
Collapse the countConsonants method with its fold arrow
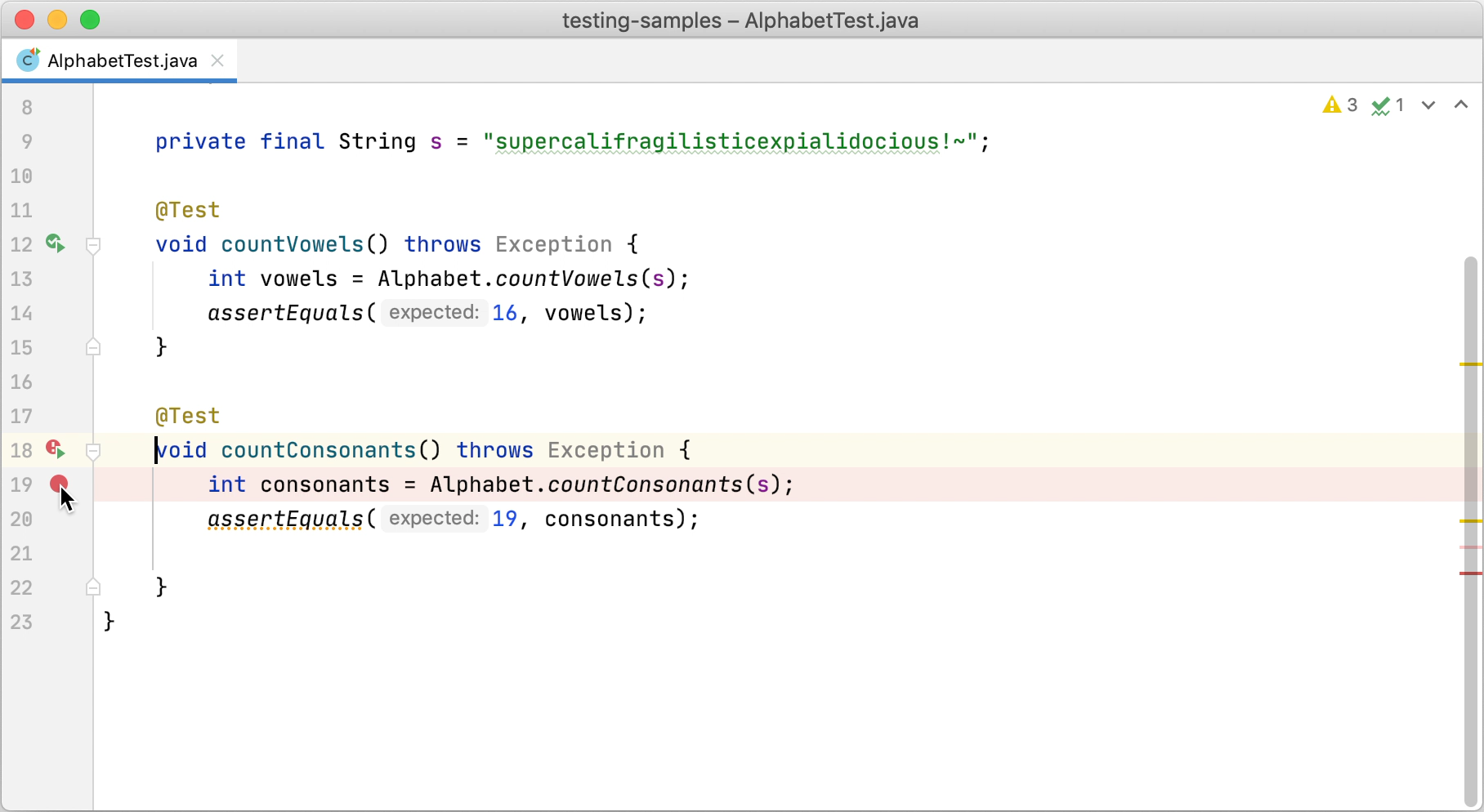coord(93,452)
